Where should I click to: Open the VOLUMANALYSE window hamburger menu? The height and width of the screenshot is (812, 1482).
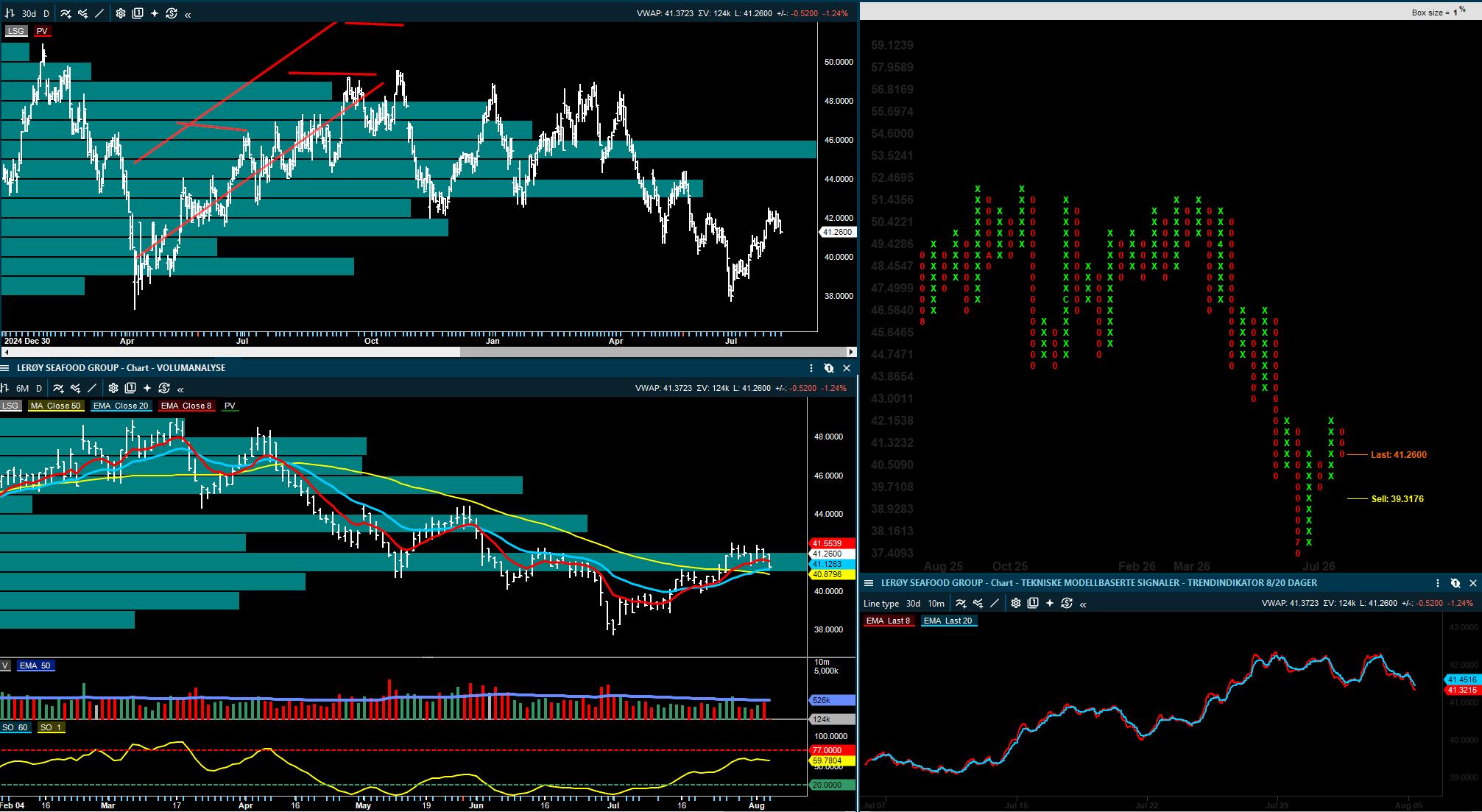pos(4,368)
